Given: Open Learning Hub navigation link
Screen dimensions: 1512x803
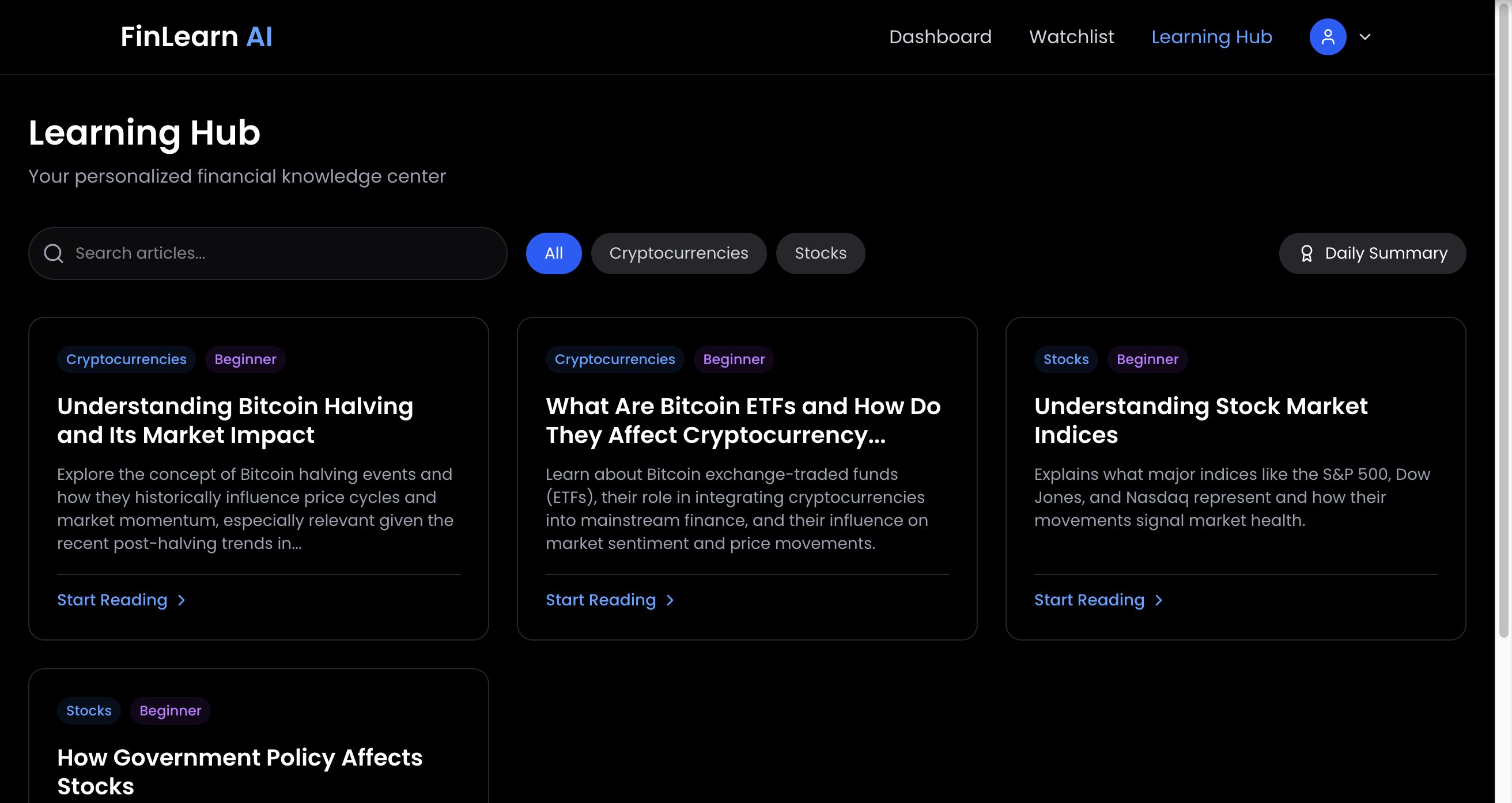Looking at the screenshot, I should (1211, 37).
